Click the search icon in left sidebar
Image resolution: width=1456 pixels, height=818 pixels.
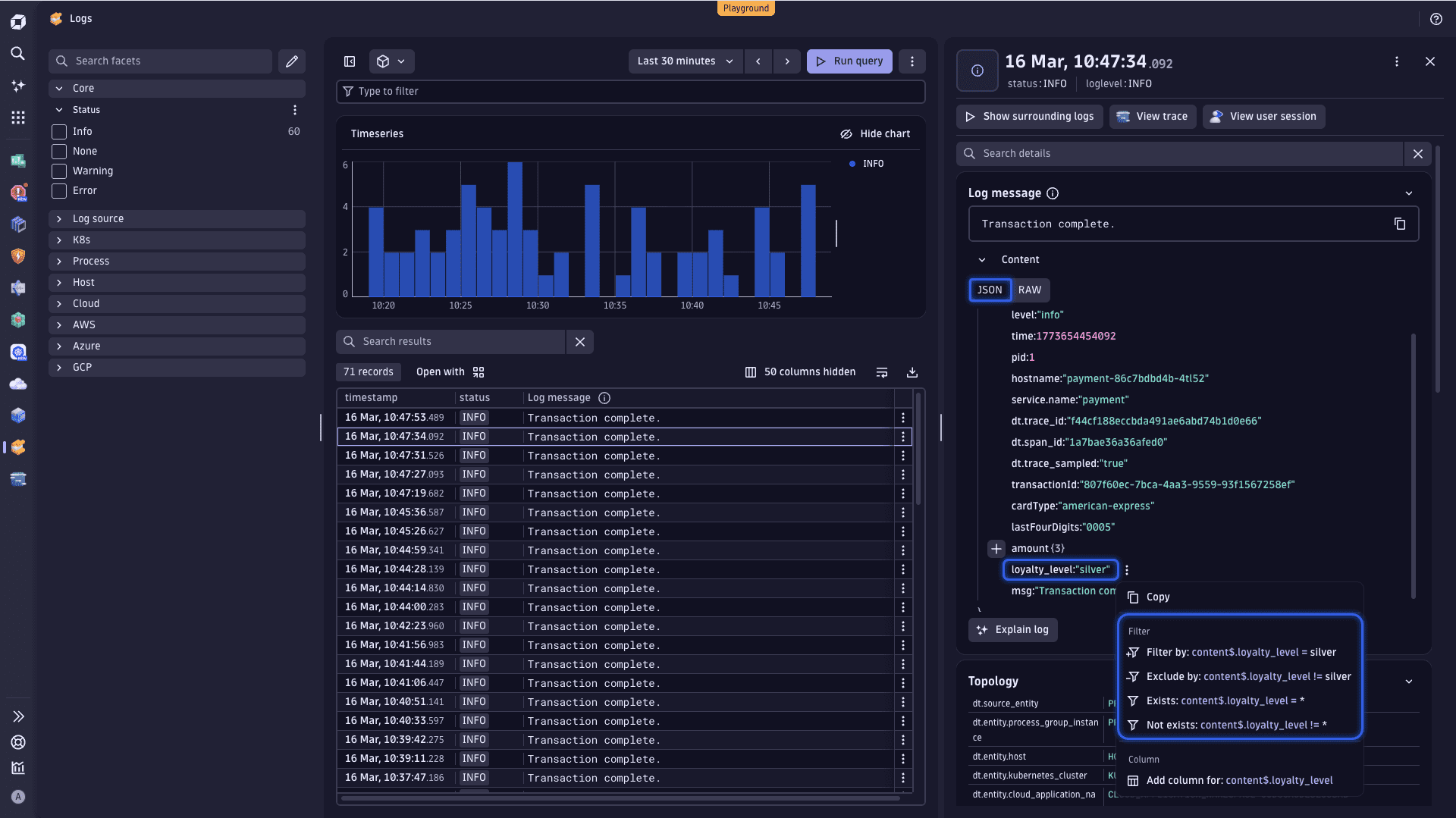pos(18,53)
